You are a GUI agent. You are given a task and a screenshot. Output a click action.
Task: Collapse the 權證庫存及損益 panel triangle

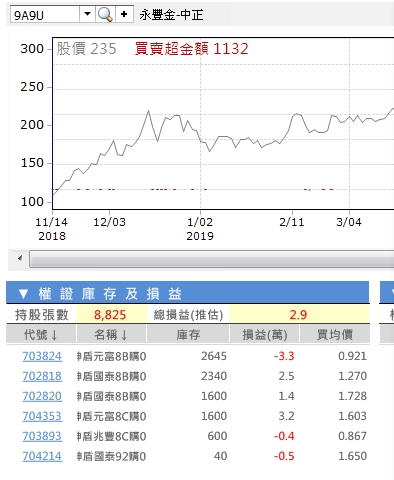[x=23, y=294]
